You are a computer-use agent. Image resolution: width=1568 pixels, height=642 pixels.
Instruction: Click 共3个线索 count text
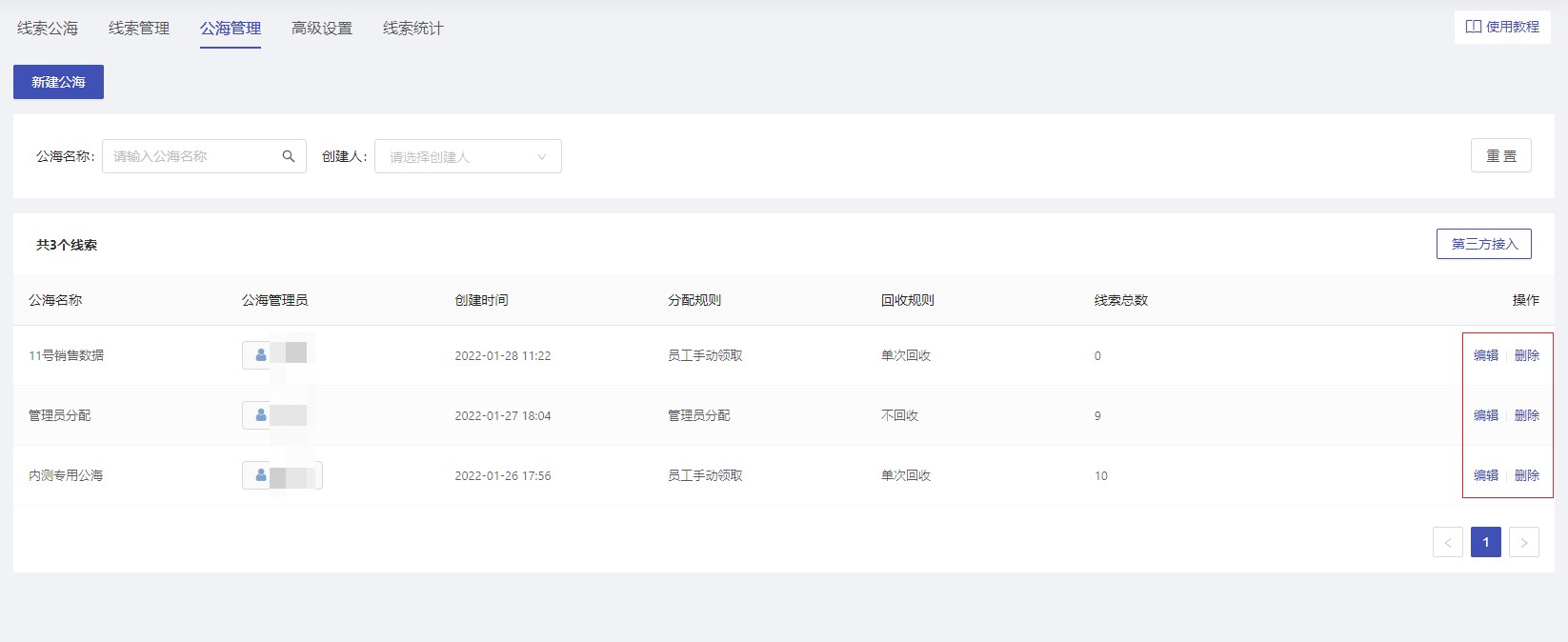point(67,245)
